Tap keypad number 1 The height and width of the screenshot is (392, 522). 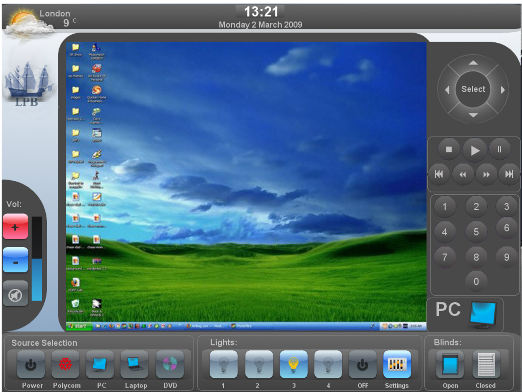444,207
